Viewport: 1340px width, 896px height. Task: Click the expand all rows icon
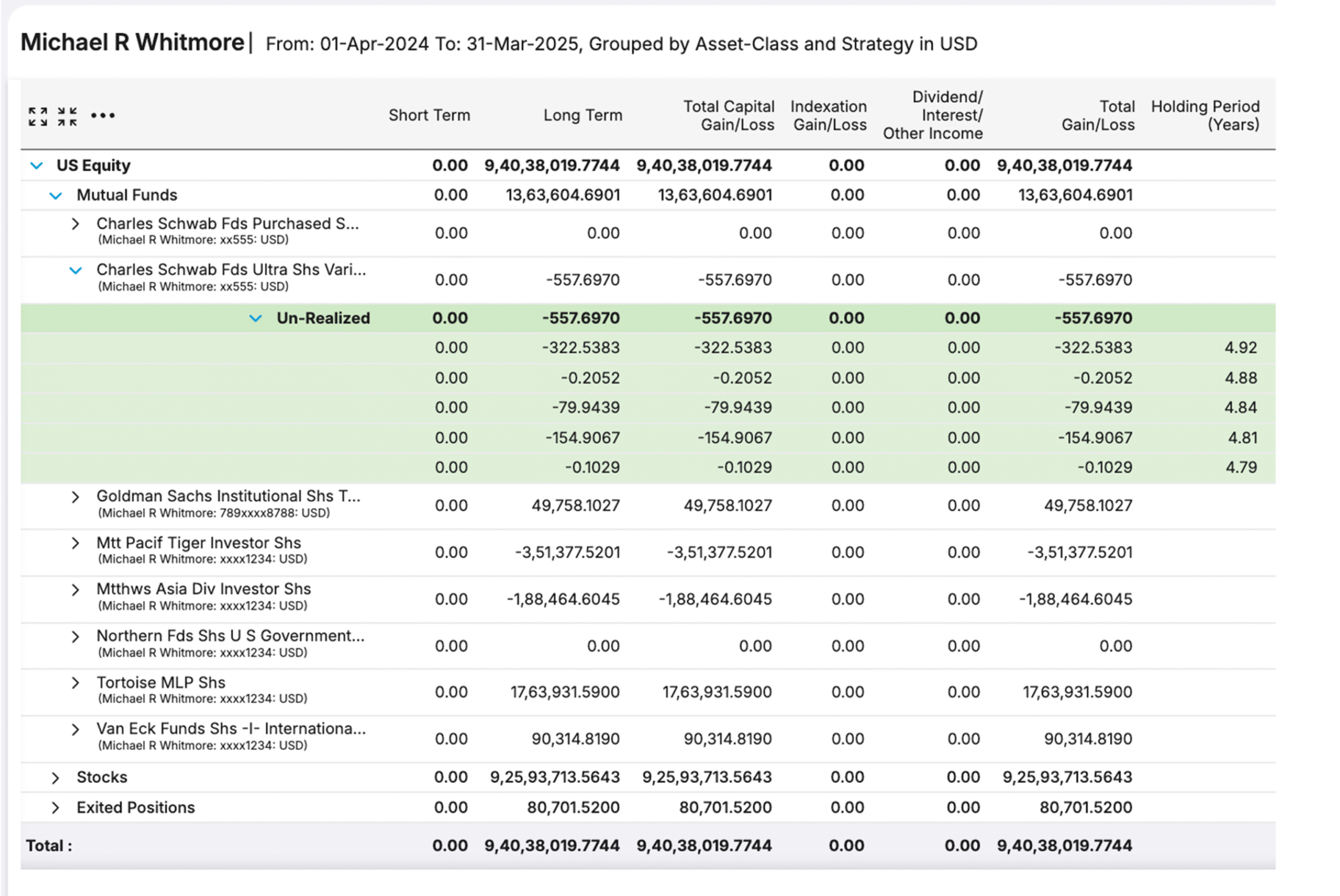coord(39,114)
